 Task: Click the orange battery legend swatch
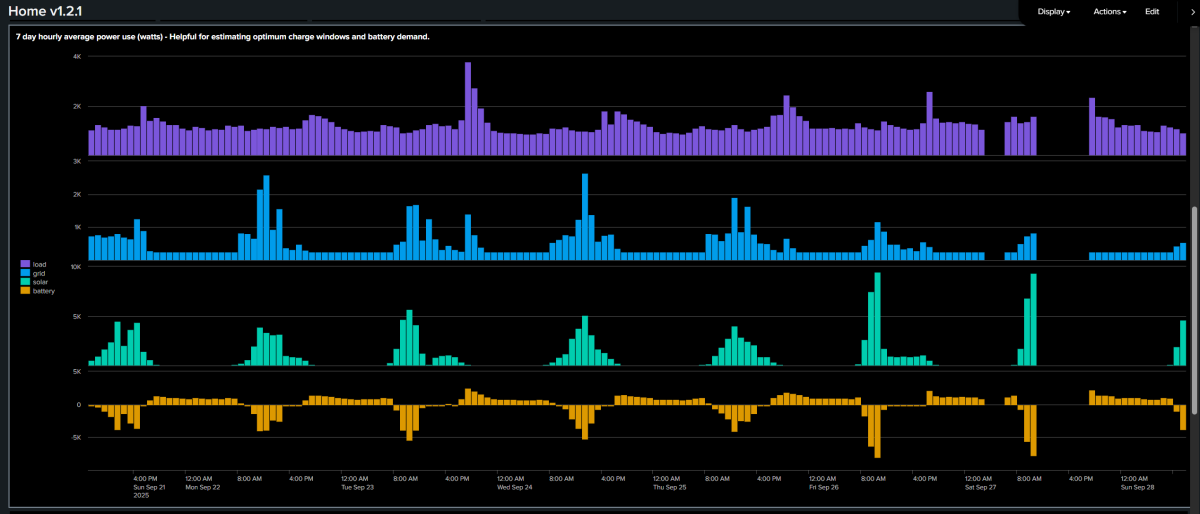pyautogui.click(x=26, y=291)
